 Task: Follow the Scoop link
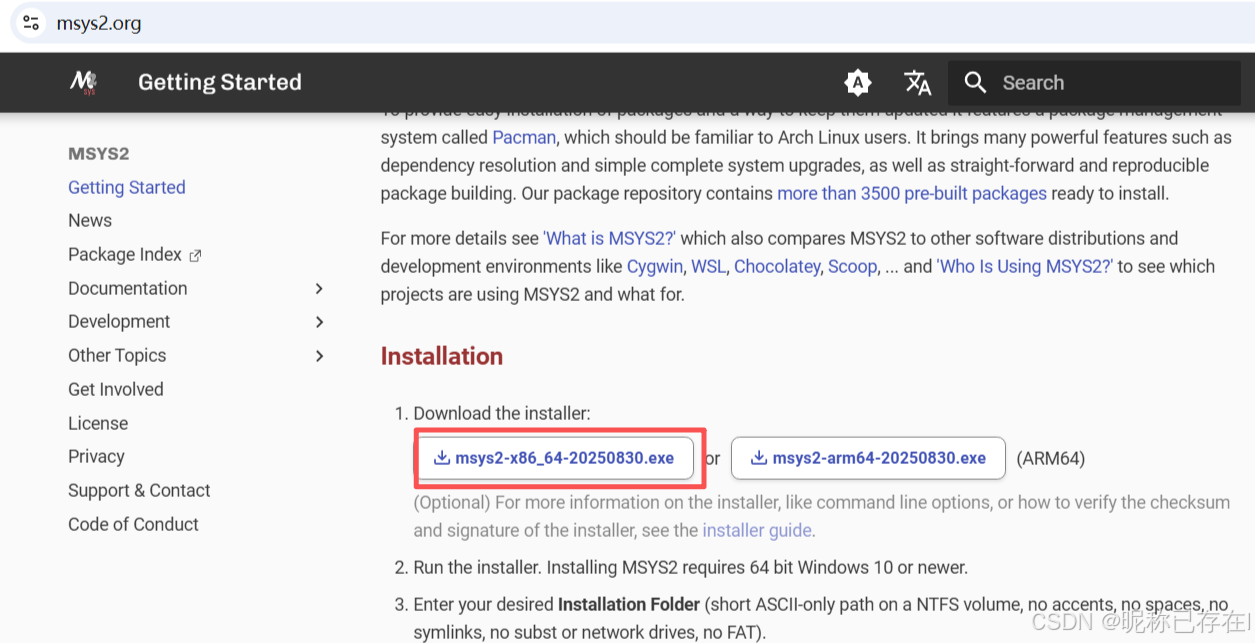(x=852, y=266)
